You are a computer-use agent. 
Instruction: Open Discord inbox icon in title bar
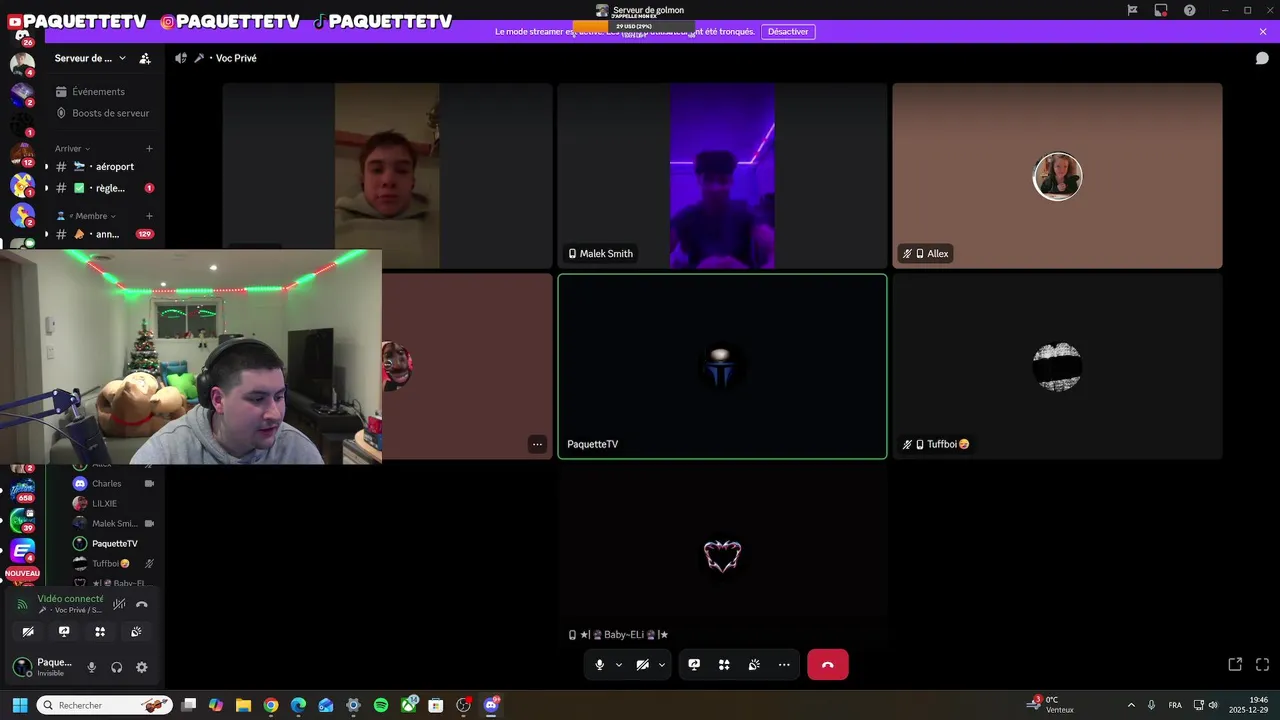tap(1161, 10)
